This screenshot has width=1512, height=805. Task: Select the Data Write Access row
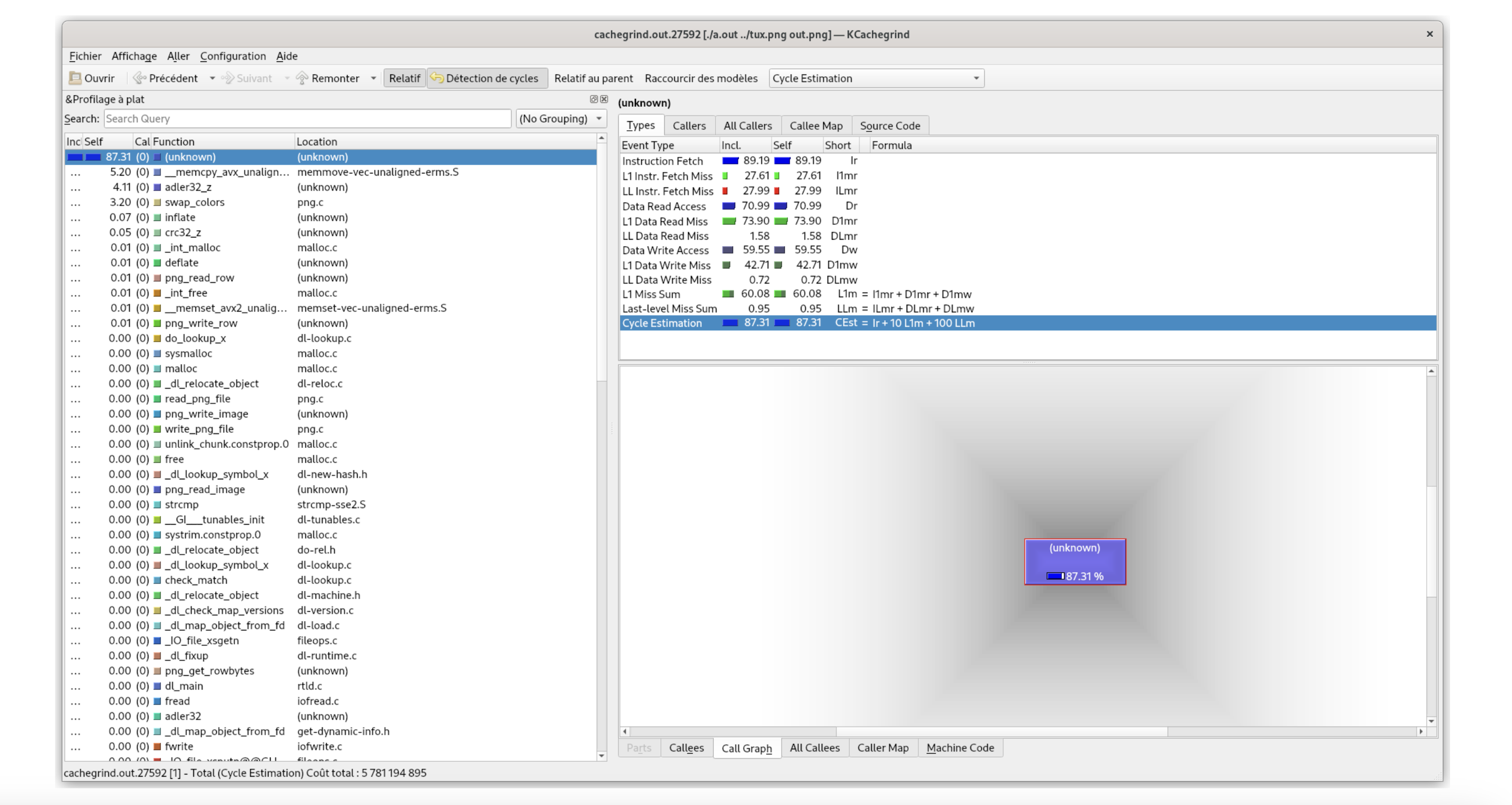pyautogui.click(x=1028, y=250)
